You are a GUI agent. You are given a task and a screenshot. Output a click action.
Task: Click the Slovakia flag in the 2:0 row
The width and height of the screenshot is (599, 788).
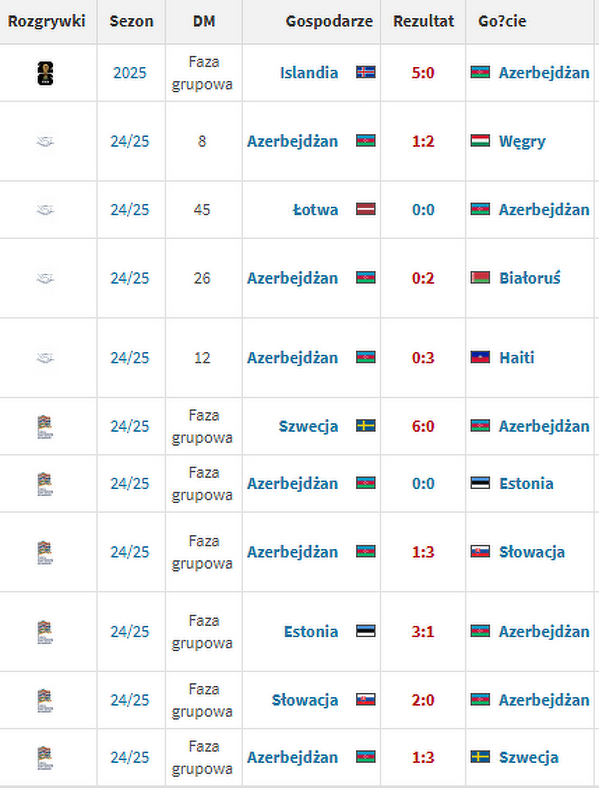click(x=366, y=700)
